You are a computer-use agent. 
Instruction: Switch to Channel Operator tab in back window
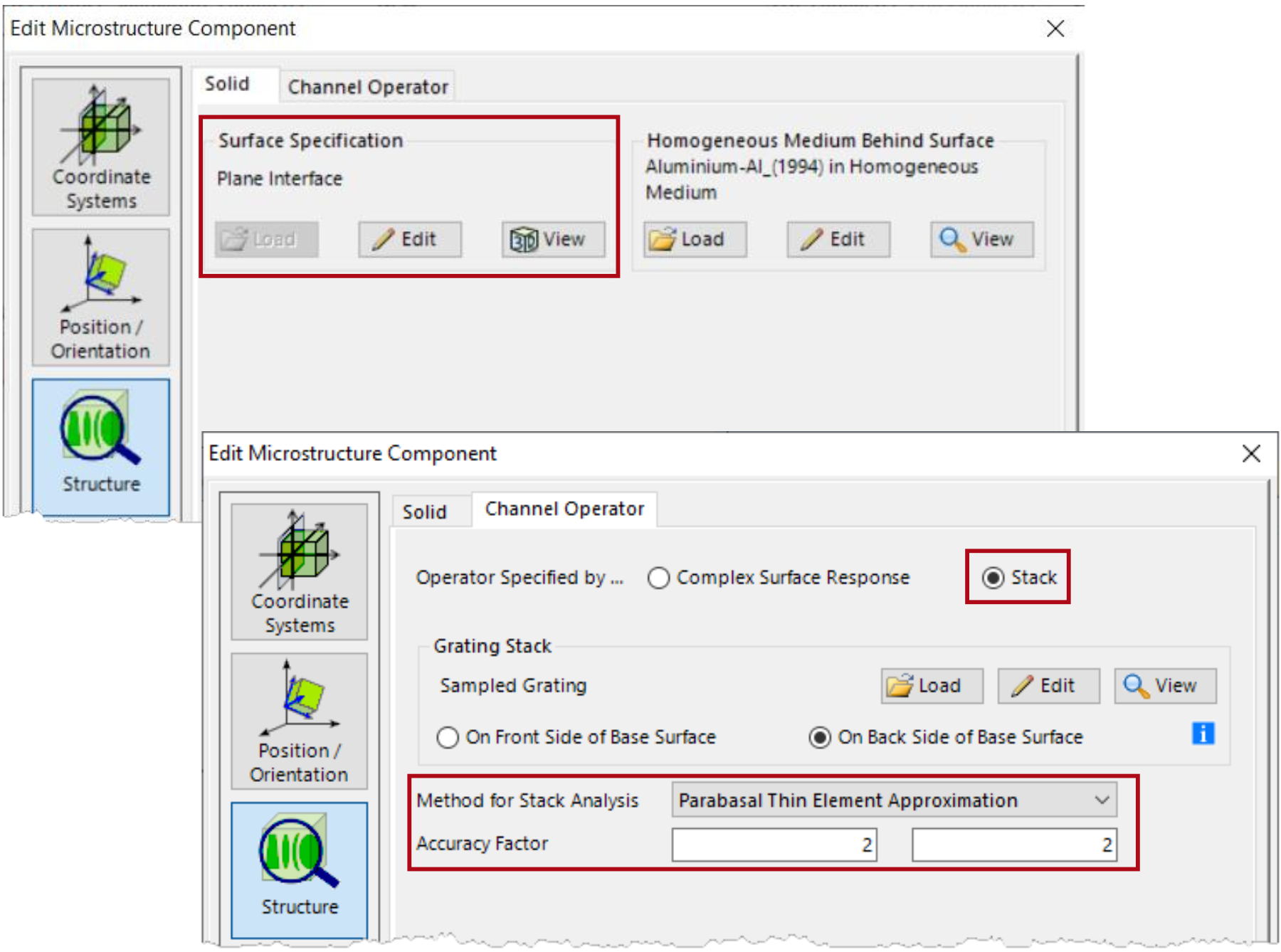tap(368, 87)
